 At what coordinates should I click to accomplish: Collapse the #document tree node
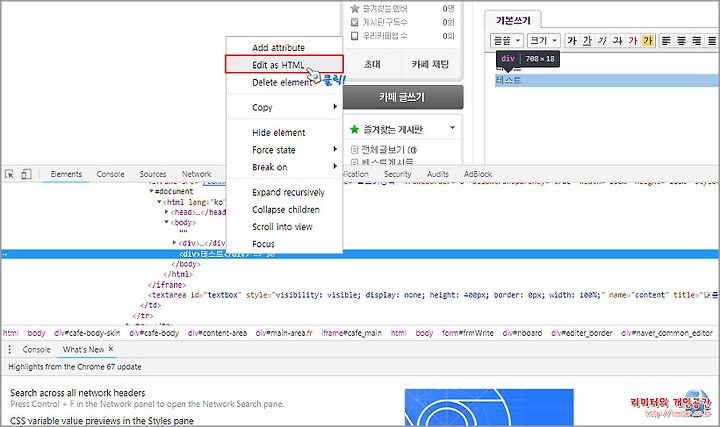pyautogui.click(x=151, y=191)
